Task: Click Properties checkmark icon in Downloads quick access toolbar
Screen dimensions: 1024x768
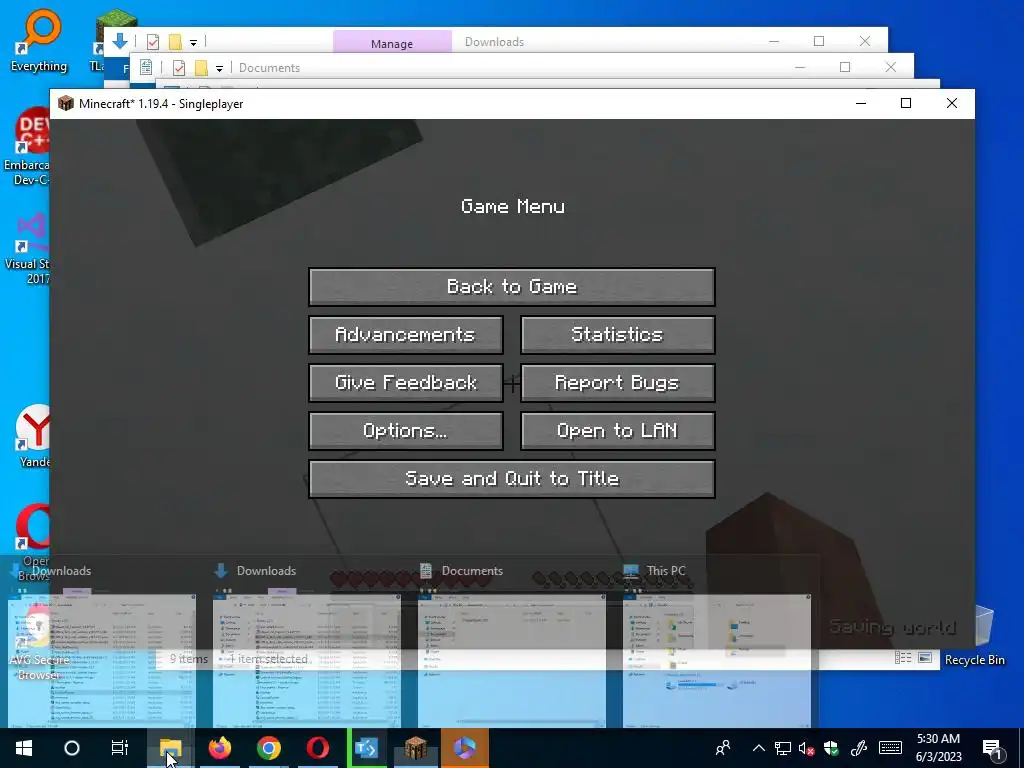Action: point(153,42)
